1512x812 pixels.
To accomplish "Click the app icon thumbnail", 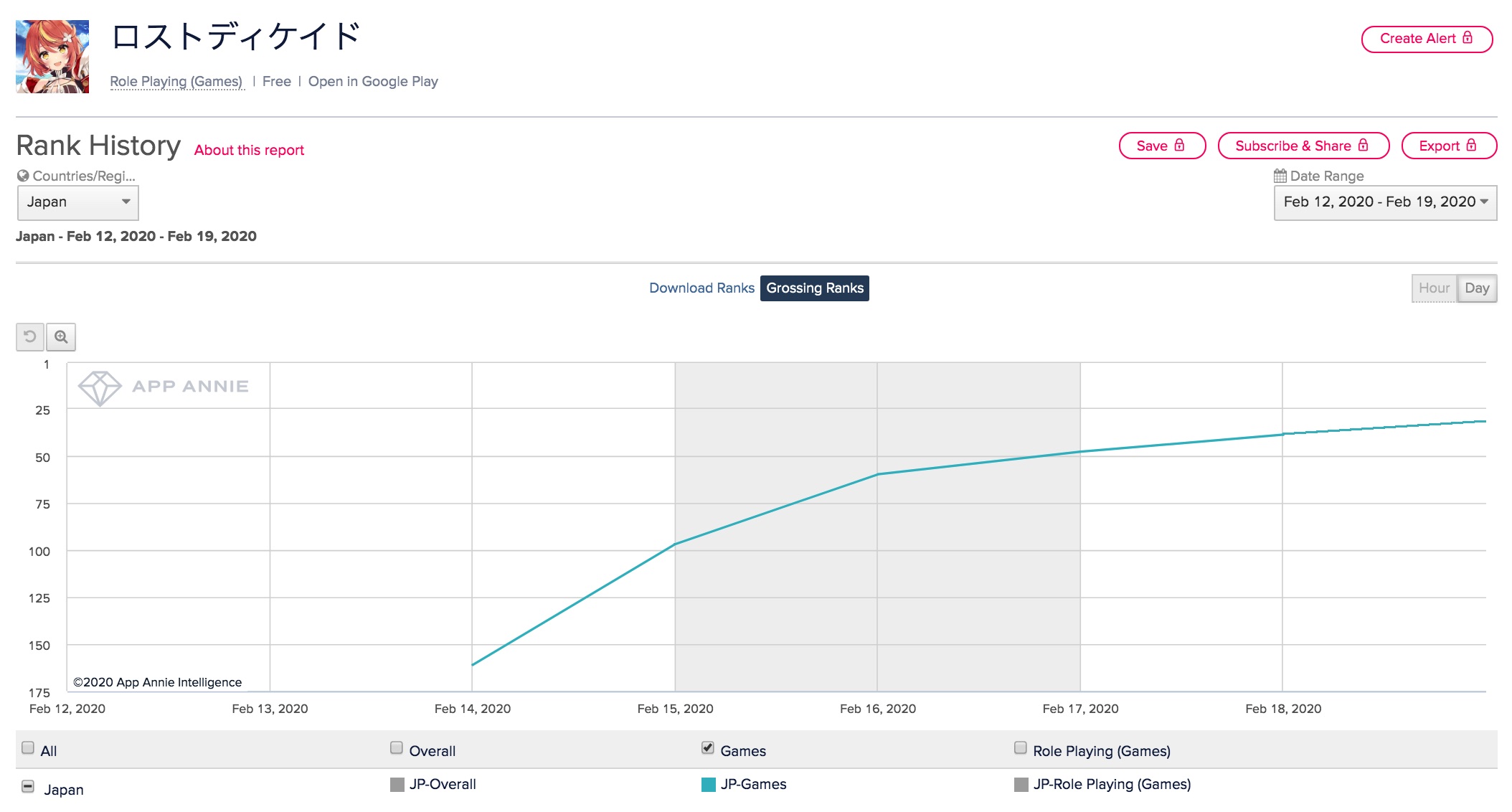I will point(52,57).
